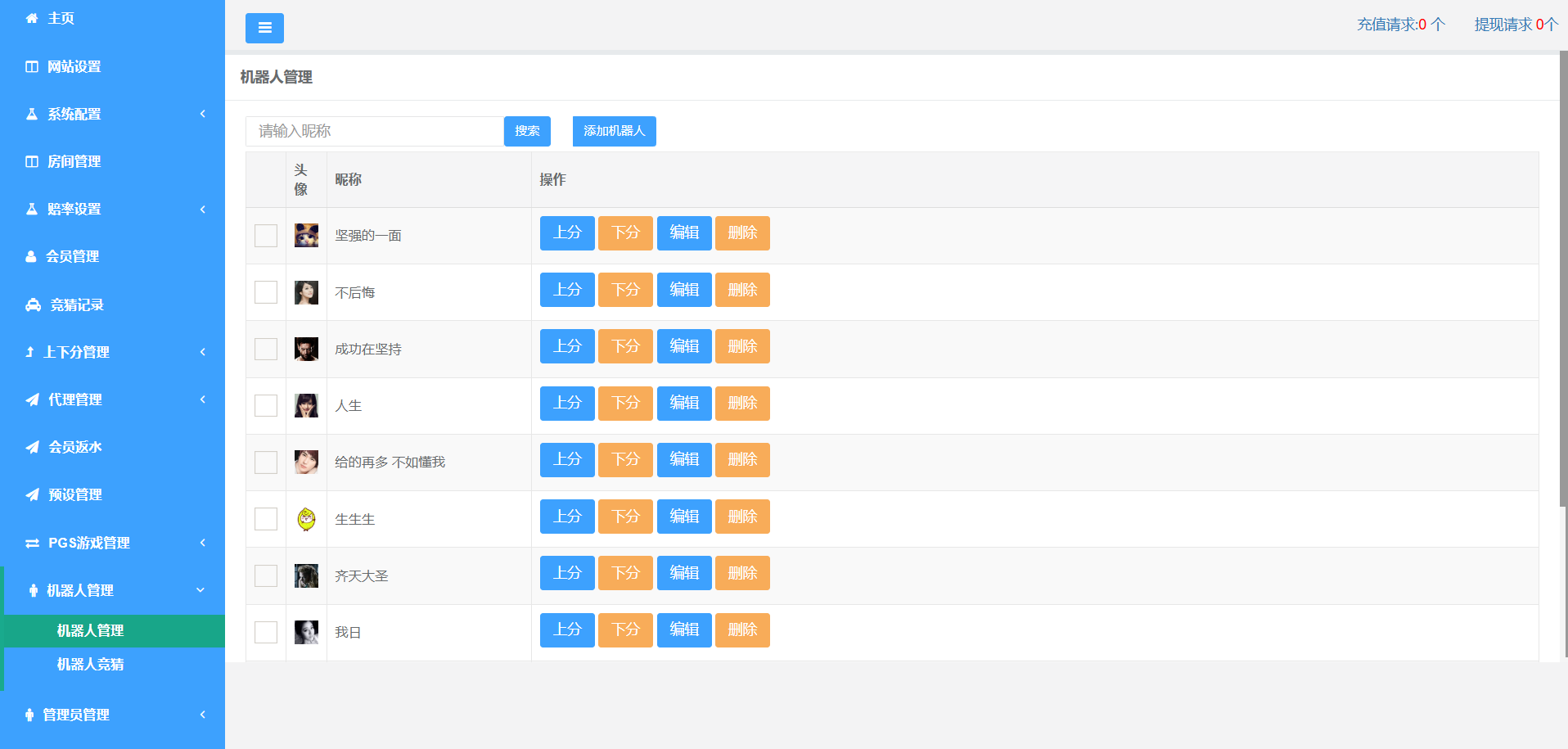Click the exchange icon beside PGS游戏管理
Screen dimensions: 1568x749
pyautogui.click(x=32, y=543)
